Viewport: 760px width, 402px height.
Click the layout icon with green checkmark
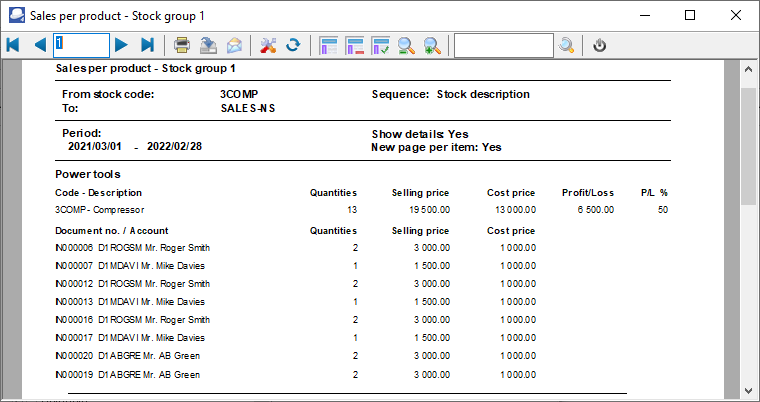pyautogui.click(x=381, y=45)
